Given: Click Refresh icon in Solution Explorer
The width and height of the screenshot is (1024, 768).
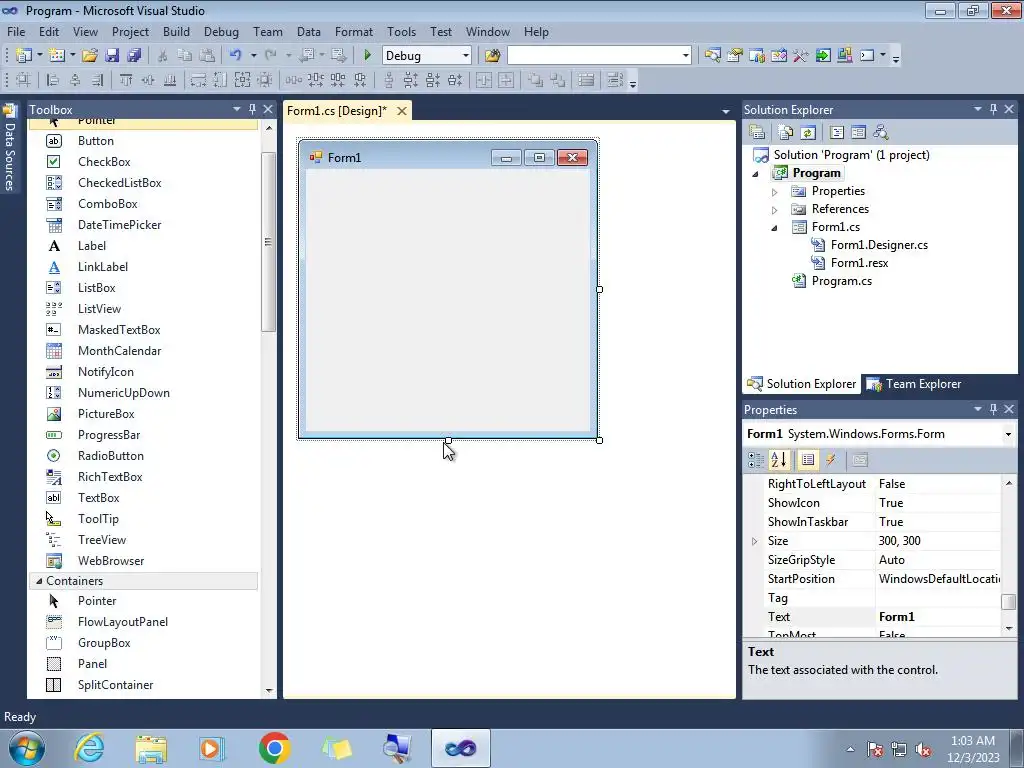Looking at the screenshot, I should click(808, 133).
